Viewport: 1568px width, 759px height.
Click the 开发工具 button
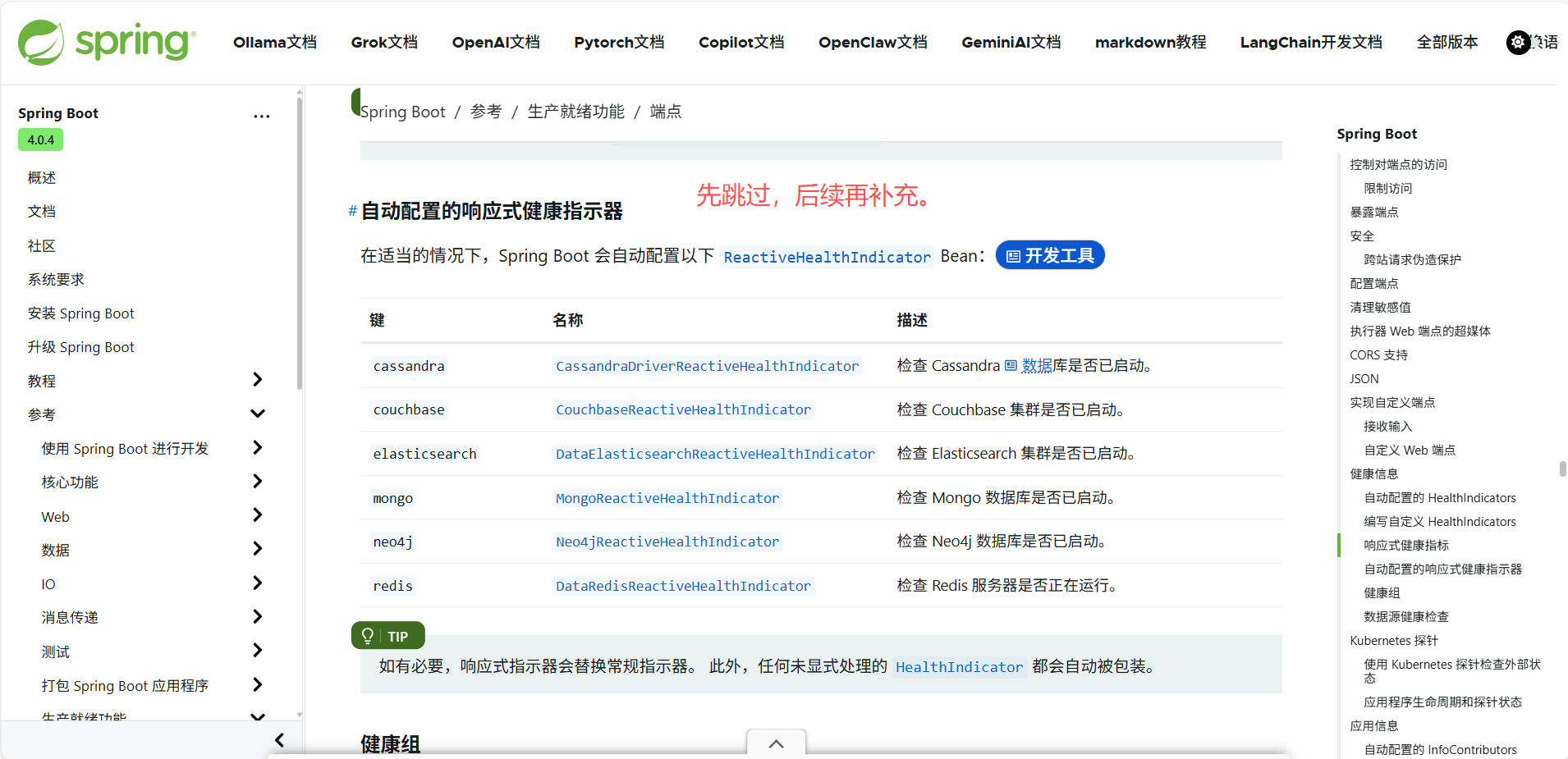pos(1050,255)
